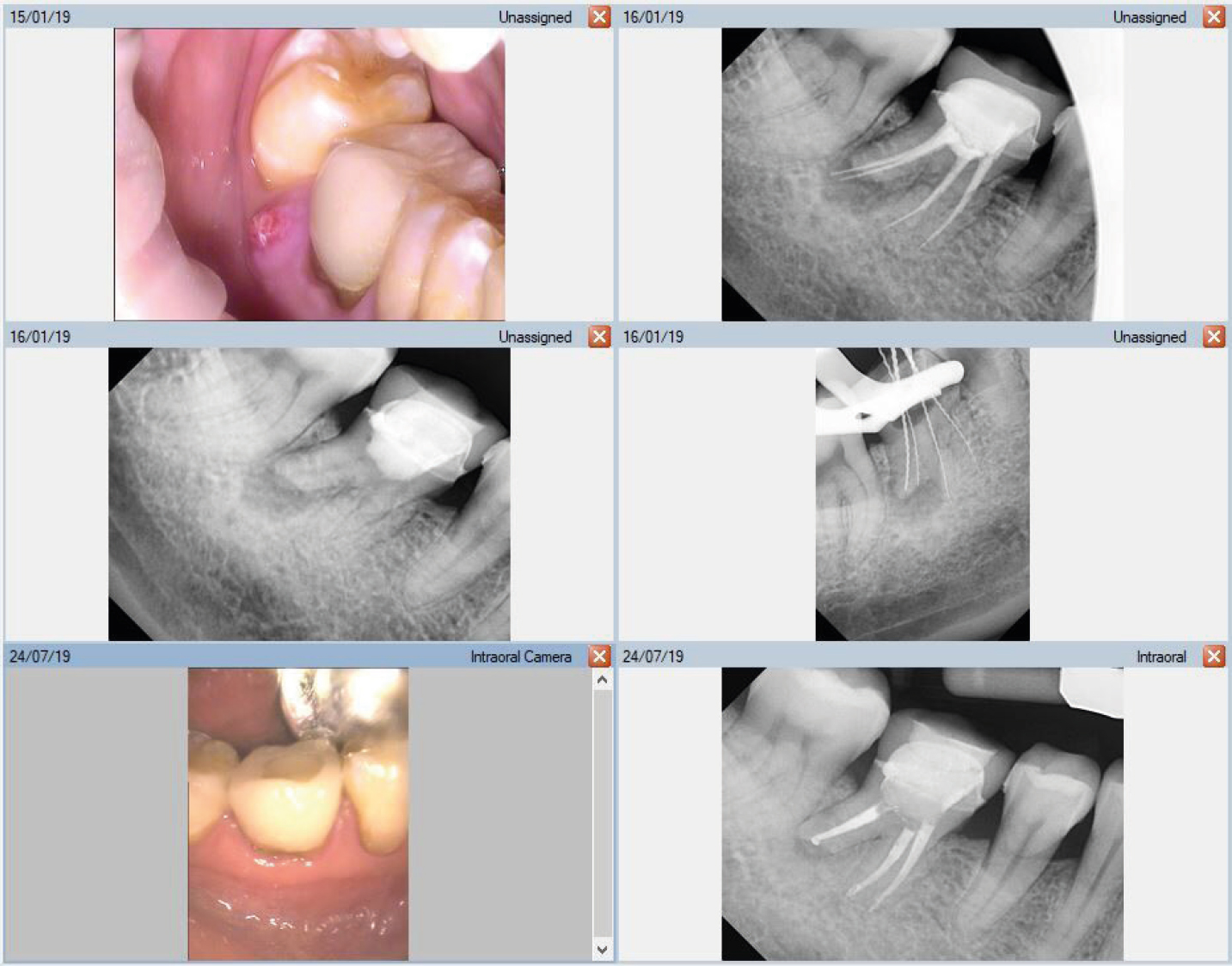Viewport: 1232px width, 966px height.
Task: Click the scroll up arrow in the Intraoral Camera panel
Action: click(602, 680)
